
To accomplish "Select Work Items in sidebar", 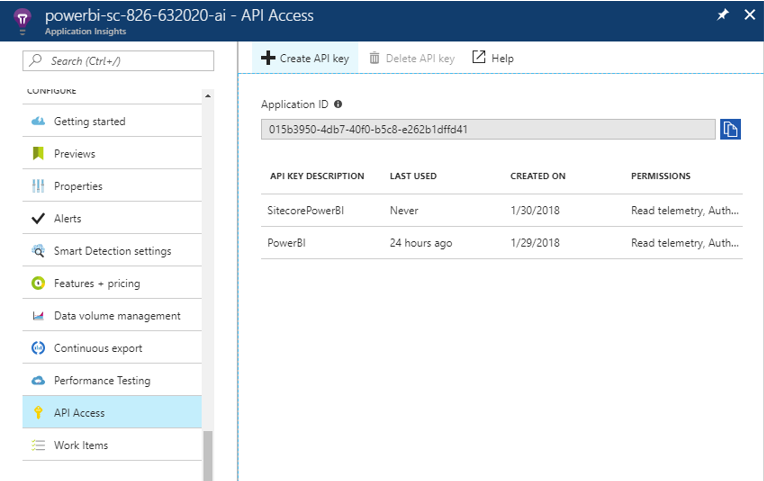I will (81, 445).
